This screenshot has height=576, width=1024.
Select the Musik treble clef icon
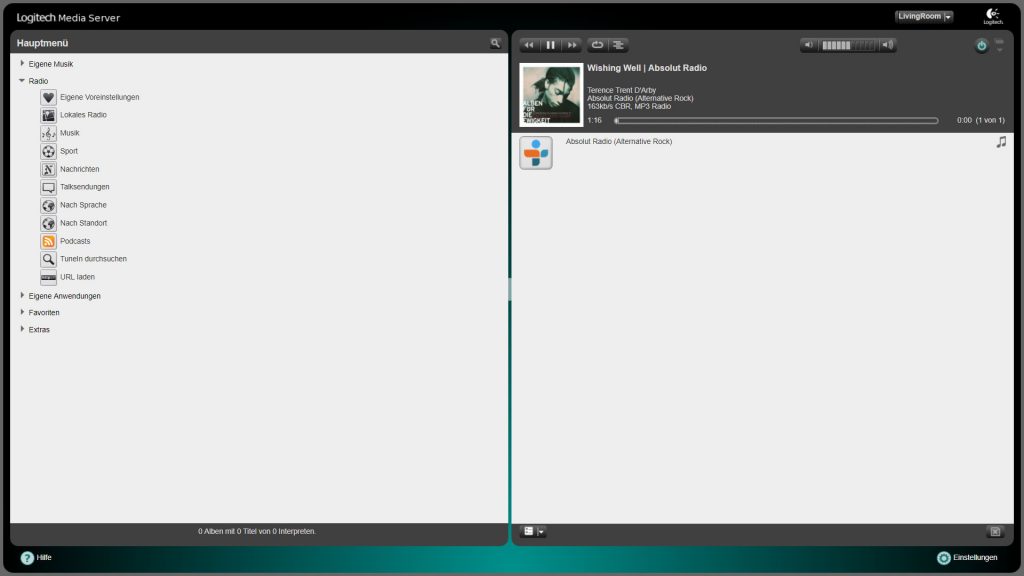click(x=48, y=133)
